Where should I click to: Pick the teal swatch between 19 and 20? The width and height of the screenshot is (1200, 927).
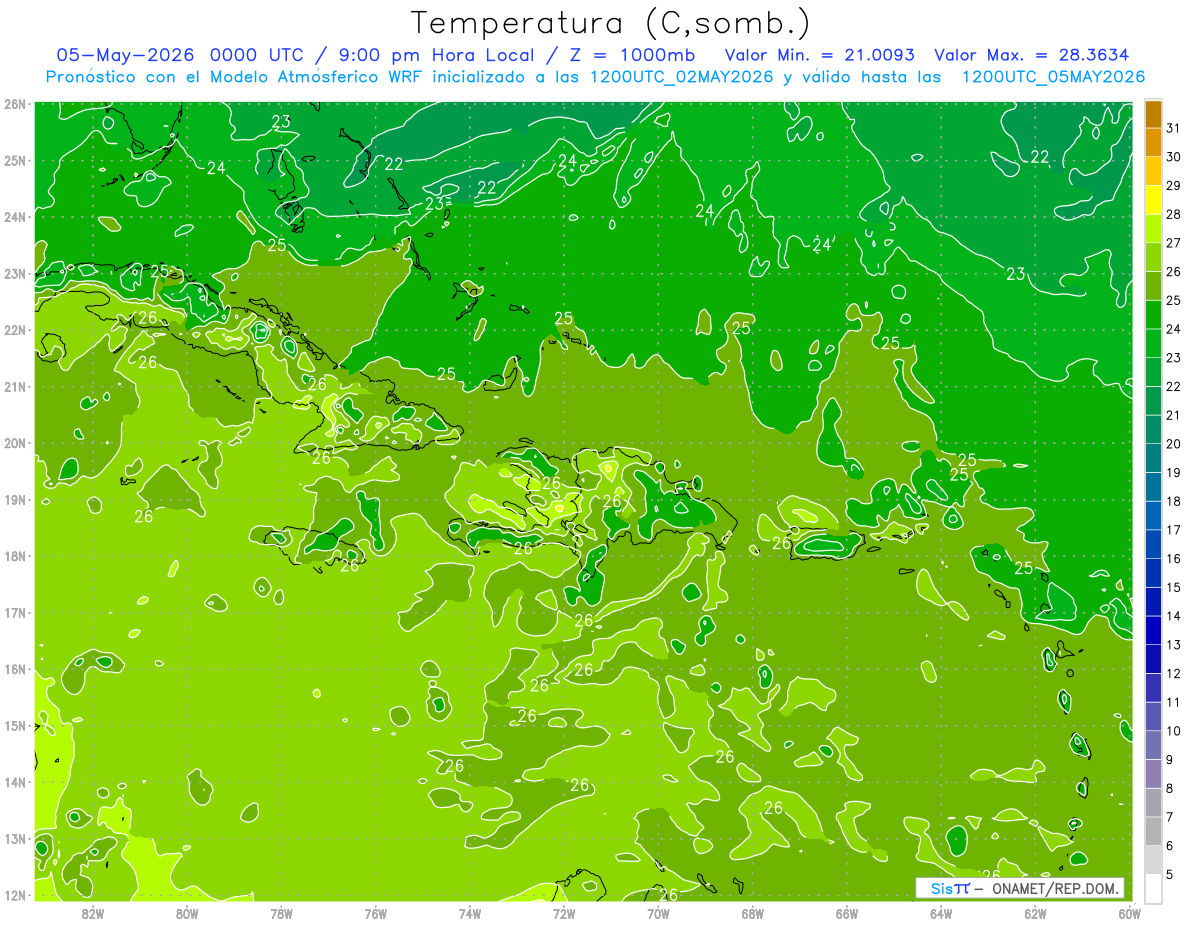[1153, 458]
